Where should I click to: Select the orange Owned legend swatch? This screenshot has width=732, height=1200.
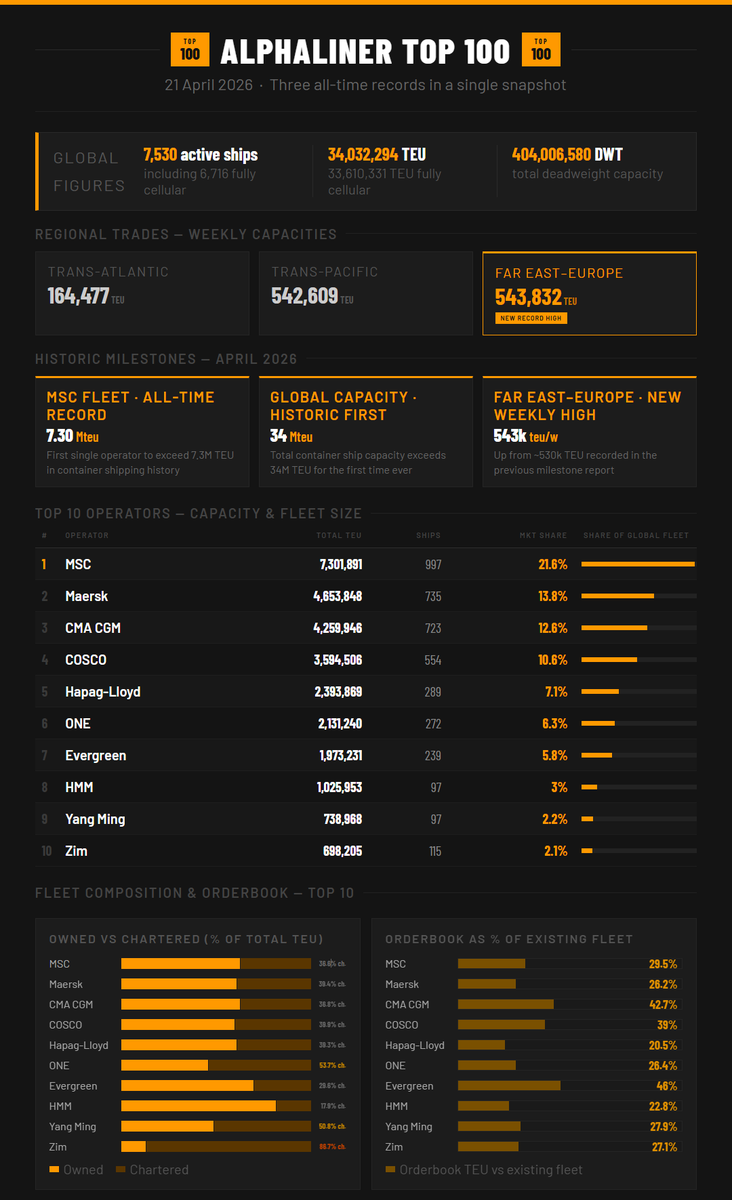point(54,1169)
